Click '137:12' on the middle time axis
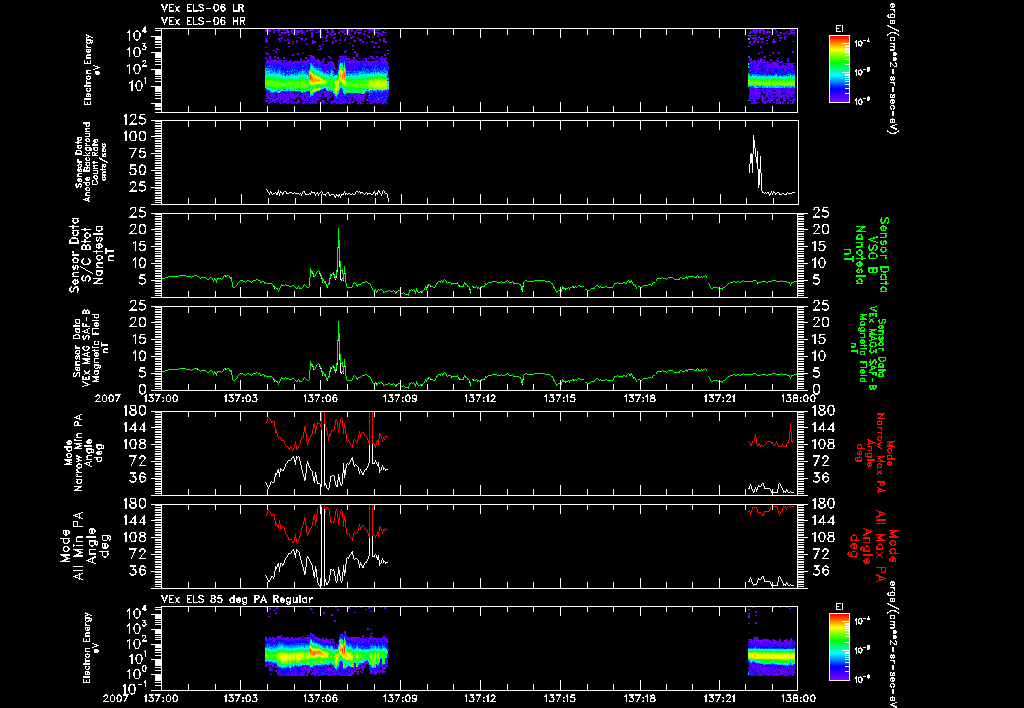Screen dimensions: 1024x708 coord(480,397)
